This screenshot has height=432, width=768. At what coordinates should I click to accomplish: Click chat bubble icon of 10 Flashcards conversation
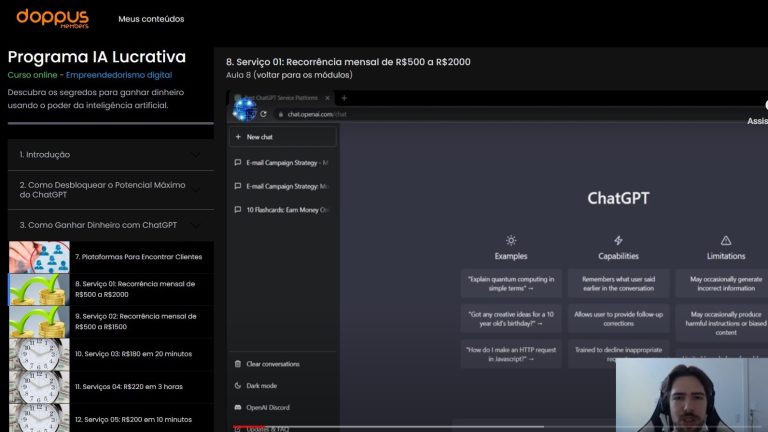click(x=238, y=210)
